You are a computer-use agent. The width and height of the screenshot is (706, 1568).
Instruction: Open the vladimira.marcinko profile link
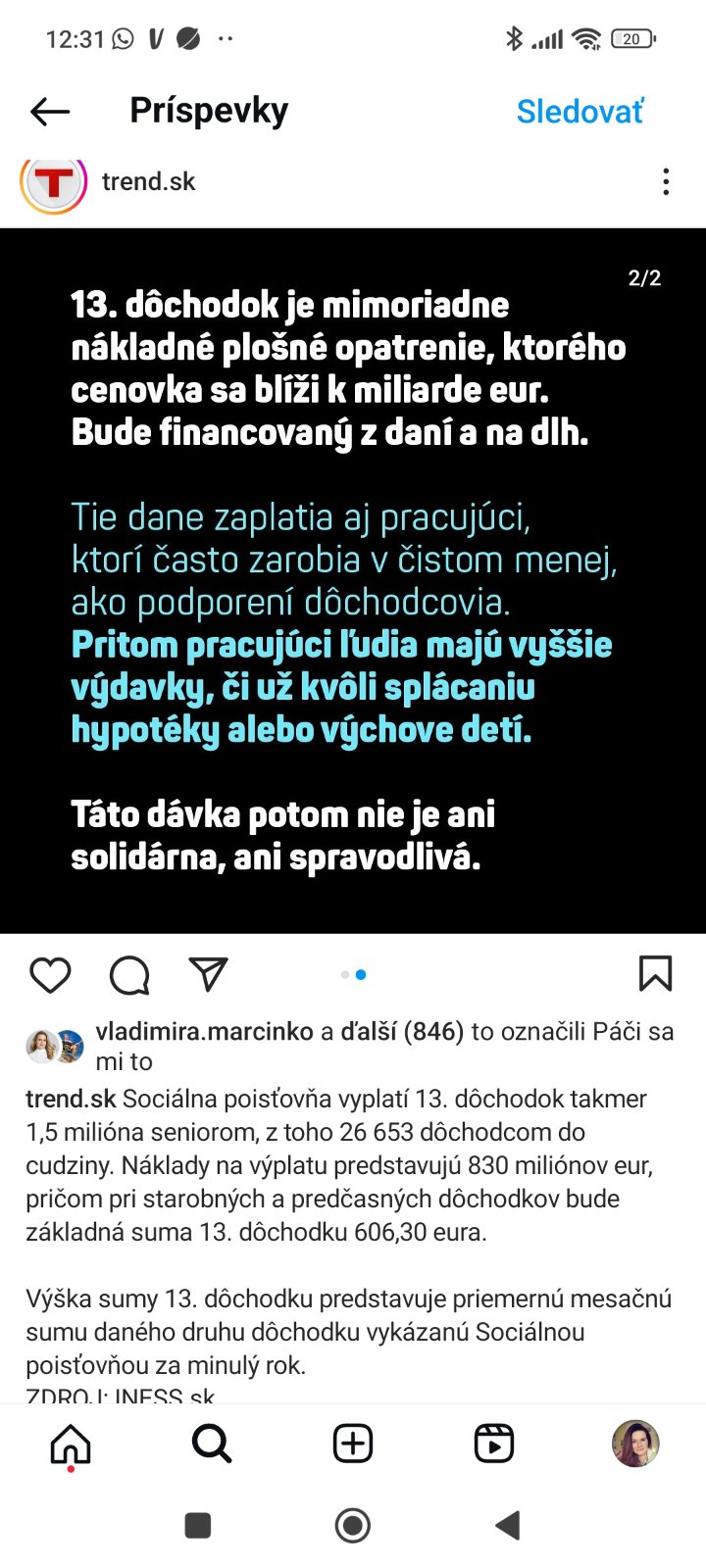[205, 1031]
